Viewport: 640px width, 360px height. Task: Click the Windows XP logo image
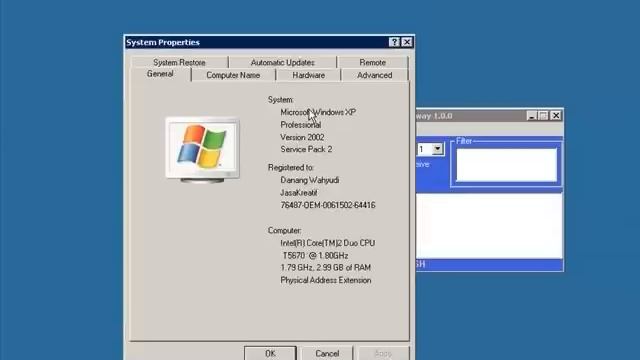[202, 150]
